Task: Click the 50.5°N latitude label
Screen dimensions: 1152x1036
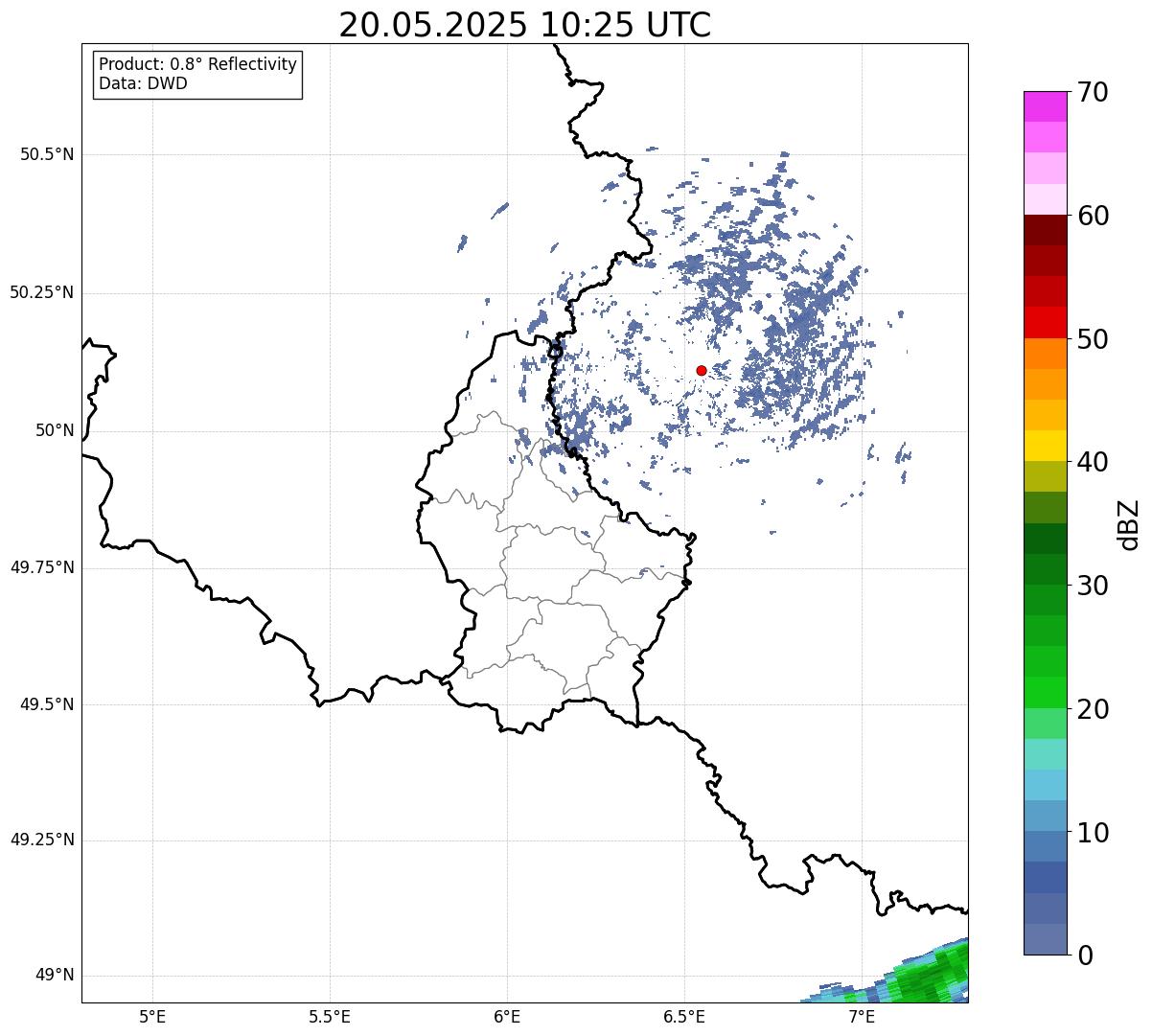Action: pyautogui.click(x=47, y=154)
